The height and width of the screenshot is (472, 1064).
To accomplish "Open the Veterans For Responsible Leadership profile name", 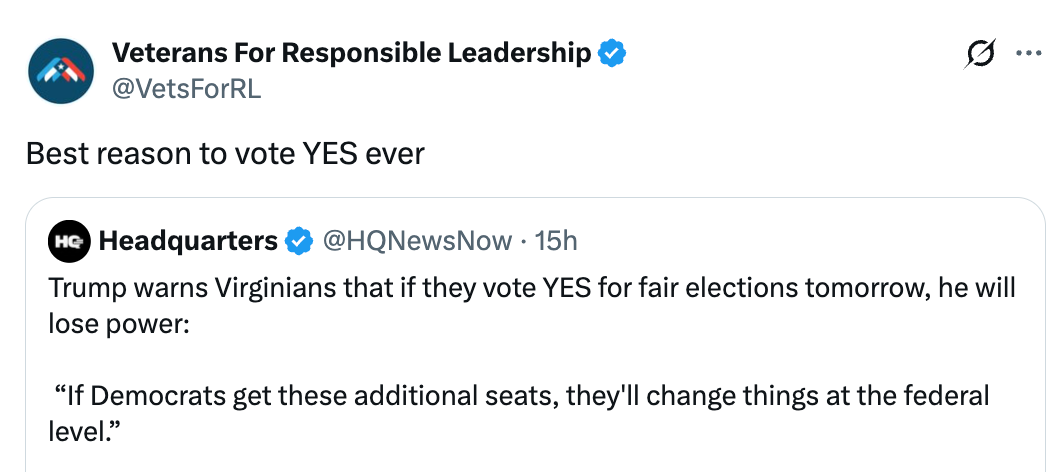I will (351, 53).
